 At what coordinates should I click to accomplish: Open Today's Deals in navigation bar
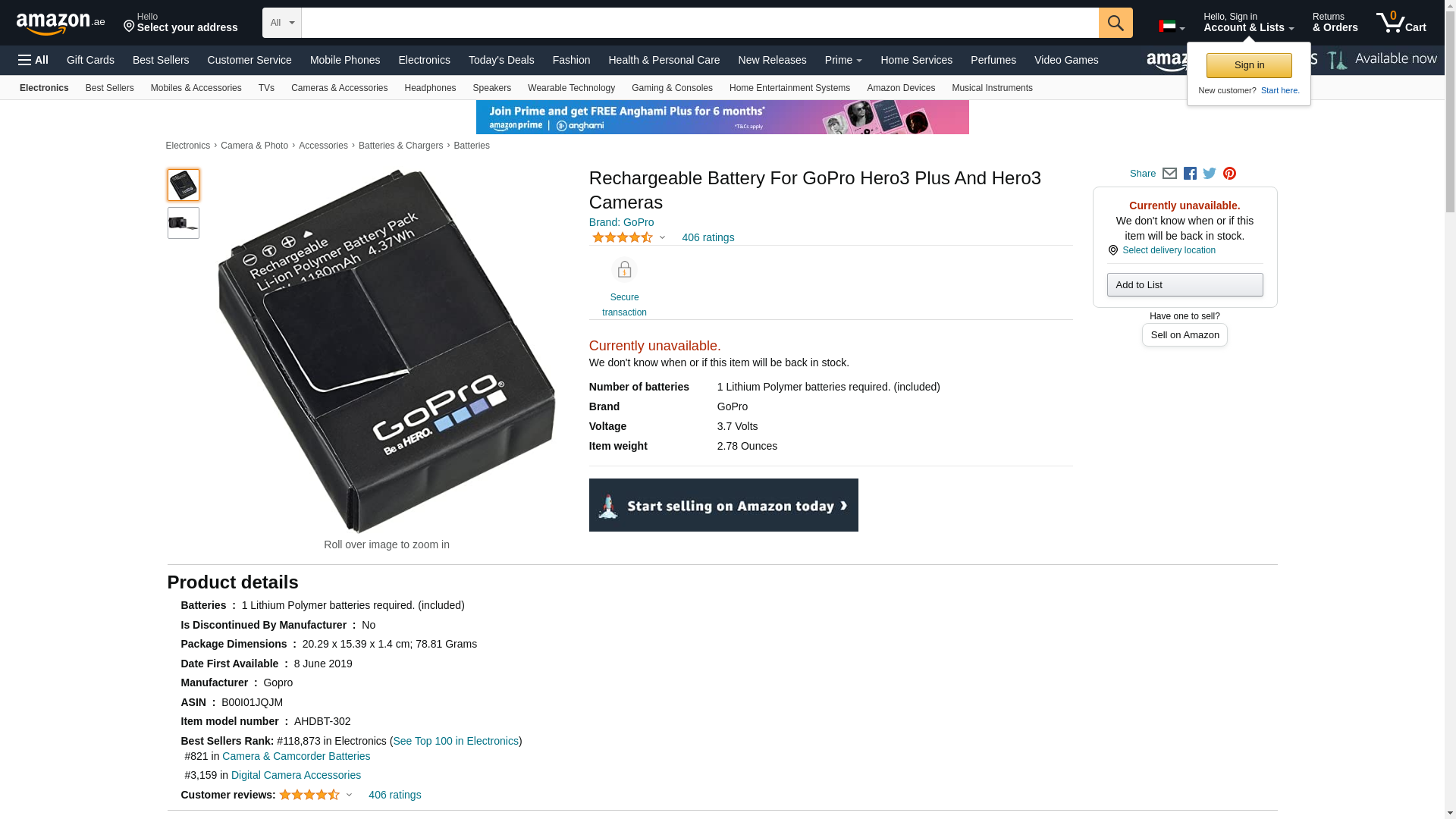[x=500, y=60]
